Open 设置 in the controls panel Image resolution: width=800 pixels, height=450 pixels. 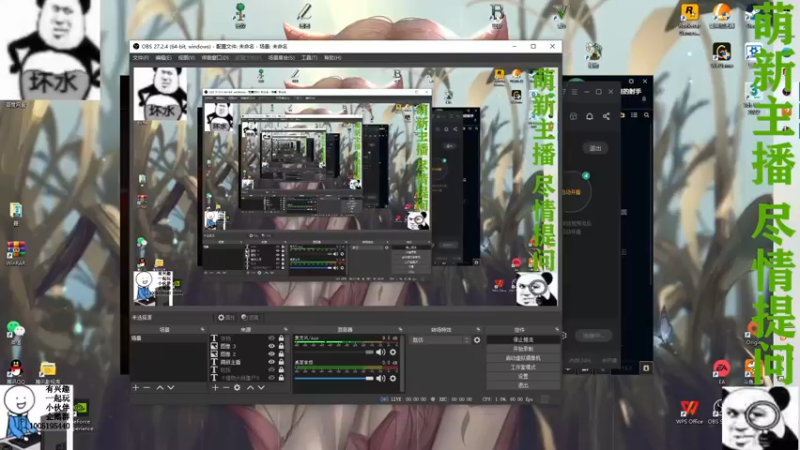tap(523, 377)
